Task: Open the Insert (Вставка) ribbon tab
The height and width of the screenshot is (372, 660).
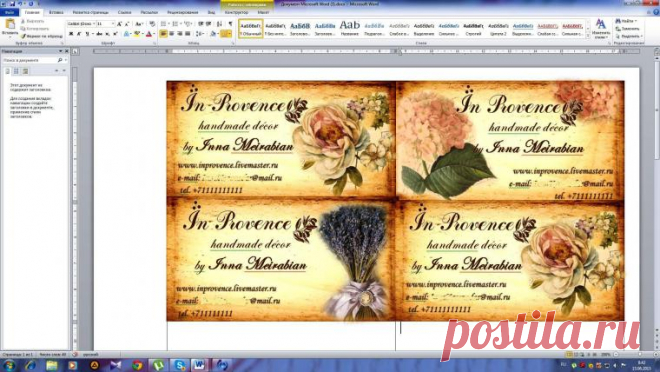Action: 56,13
